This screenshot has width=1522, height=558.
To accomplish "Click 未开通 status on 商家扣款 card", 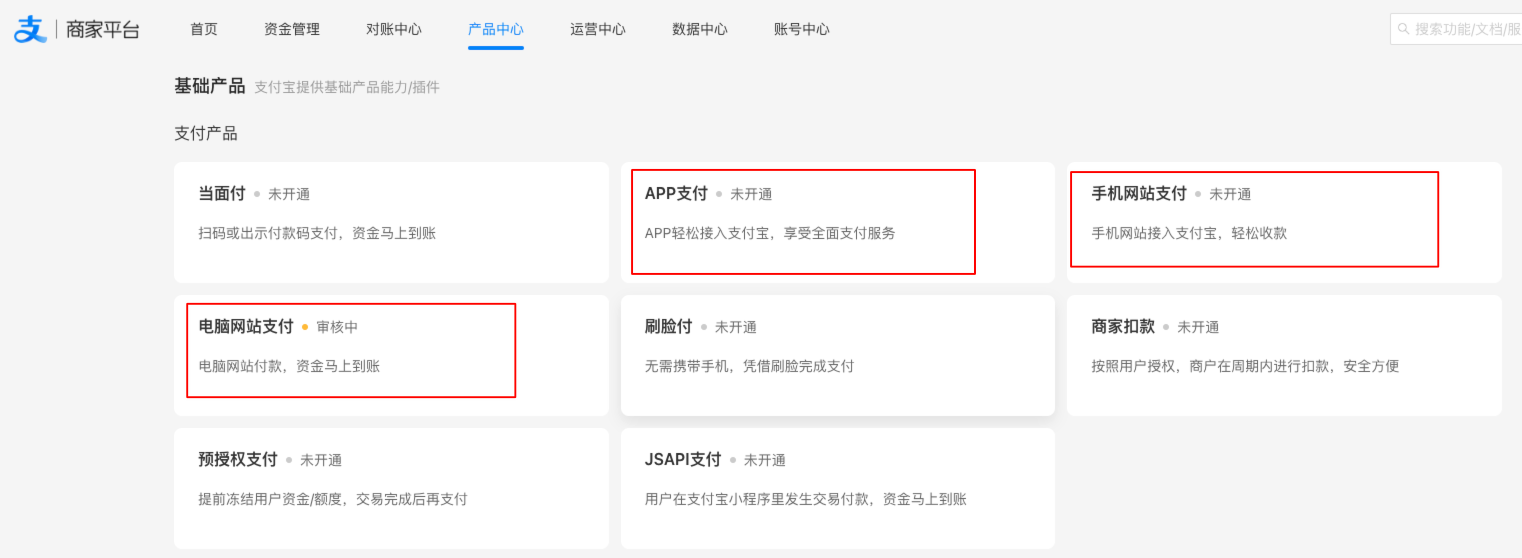I will (1198, 327).
